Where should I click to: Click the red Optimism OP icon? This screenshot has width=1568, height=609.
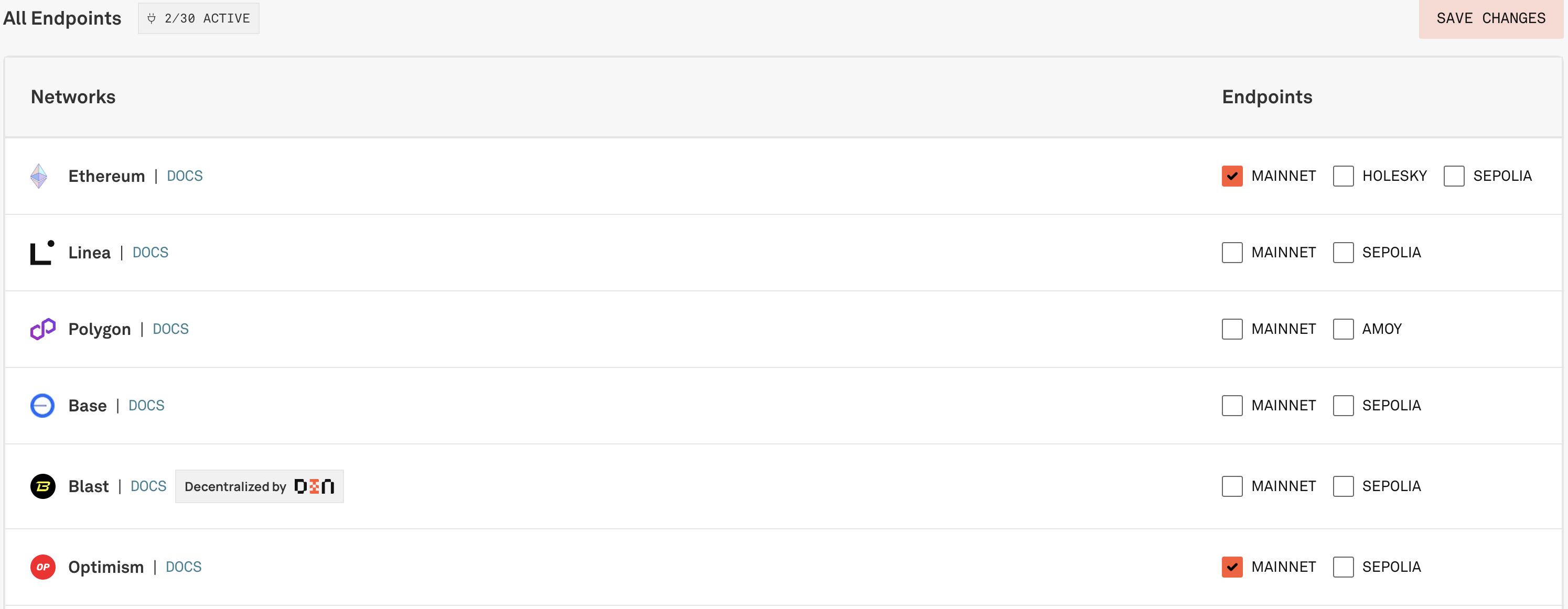pos(42,567)
